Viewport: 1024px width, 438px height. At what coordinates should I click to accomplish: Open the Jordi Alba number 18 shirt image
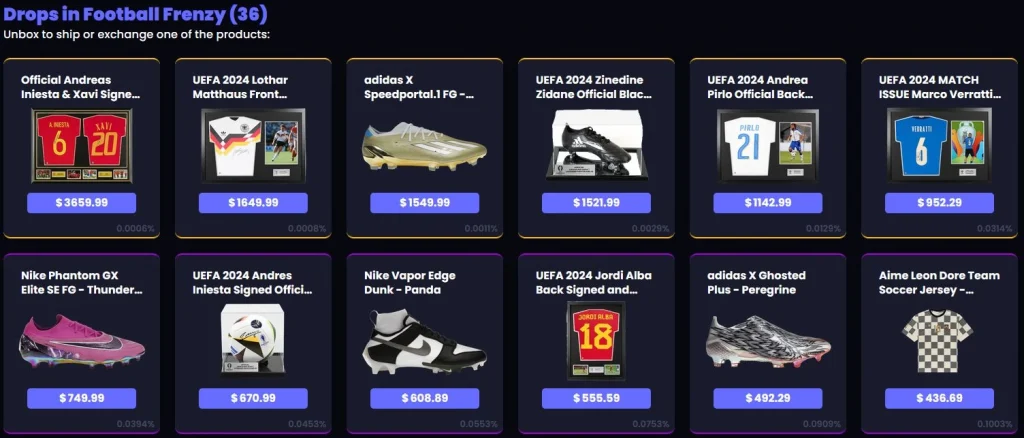pyautogui.click(x=596, y=340)
